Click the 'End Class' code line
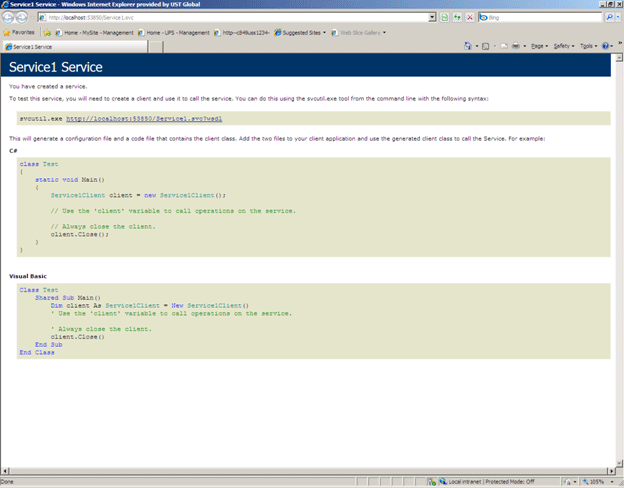This screenshot has height=488, width=624. point(37,353)
